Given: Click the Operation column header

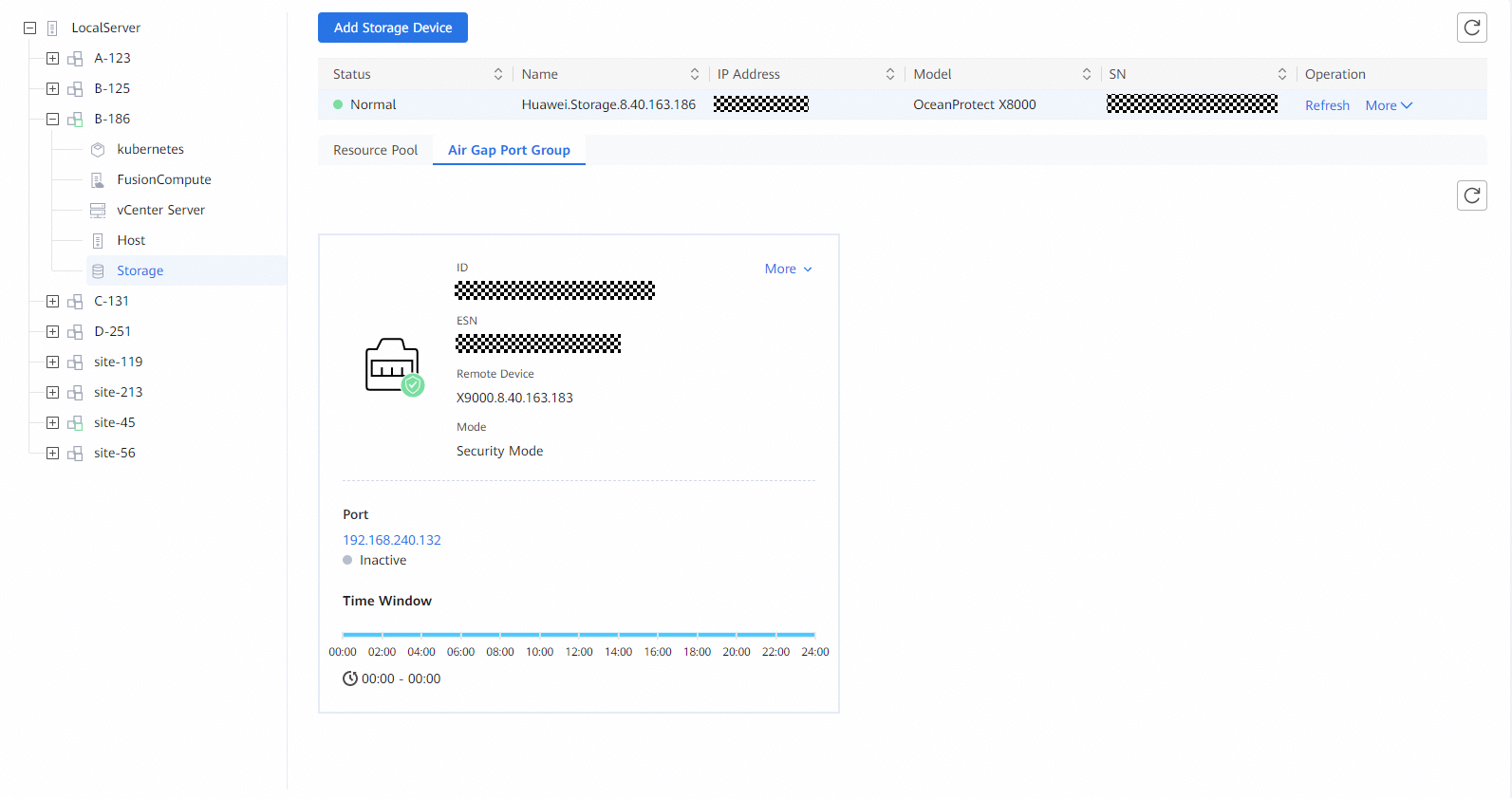Looking at the screenshot, I should tap(1335, 74).
